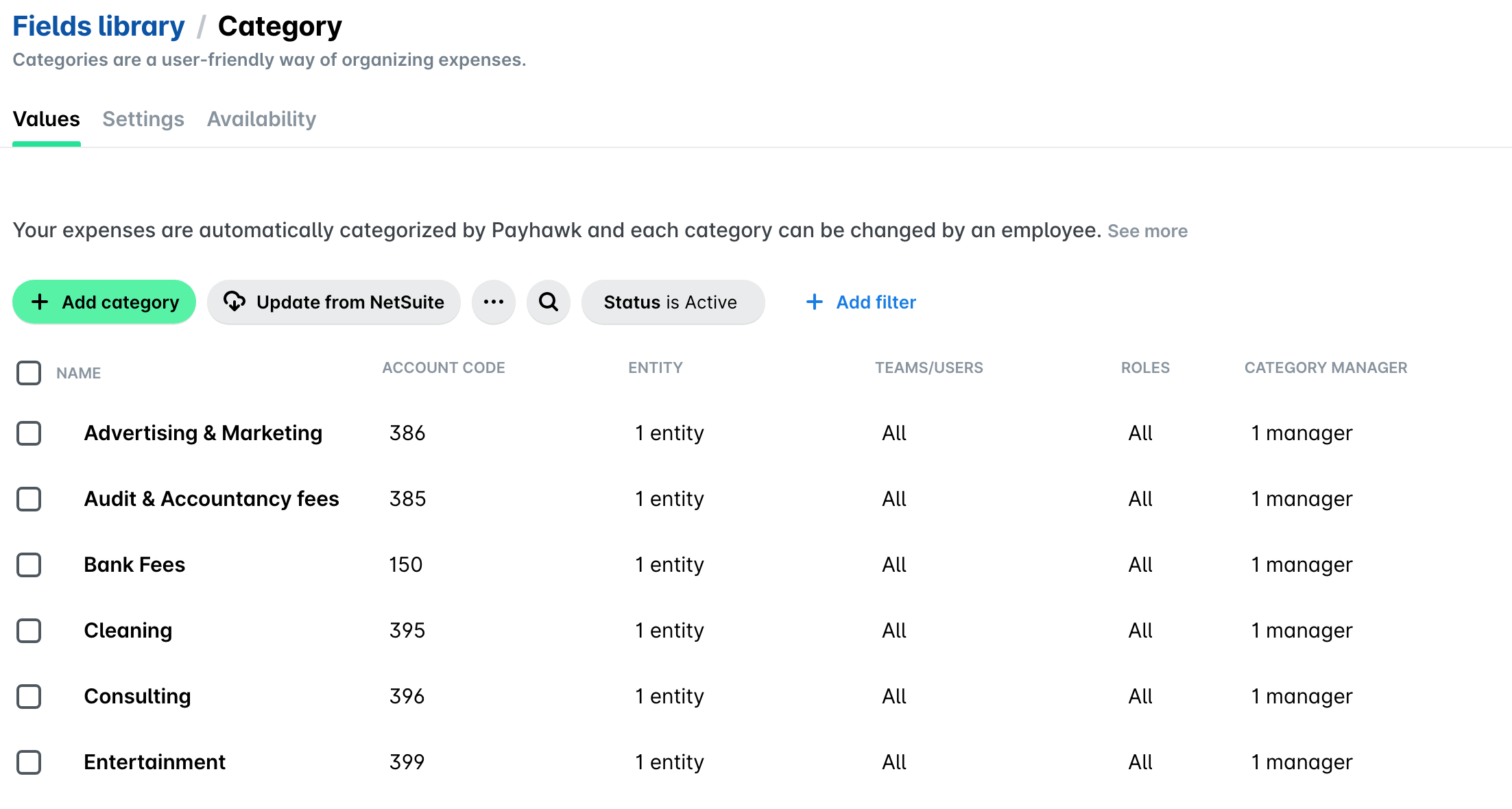This screenshot has height=809, width=1512.
Task: Open the Status is Active filter
Action: [673, 302]
